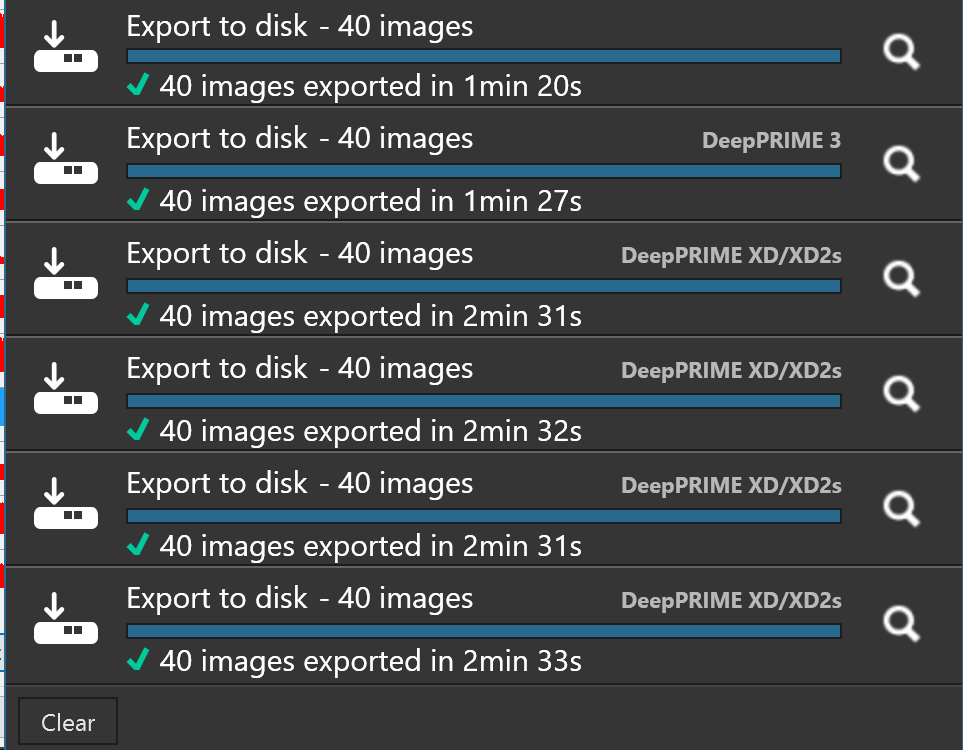Click the progress bar of the 2min 33s export
Image resolution: width=963 pixels, height=750 pixels.
click(484, 632)
